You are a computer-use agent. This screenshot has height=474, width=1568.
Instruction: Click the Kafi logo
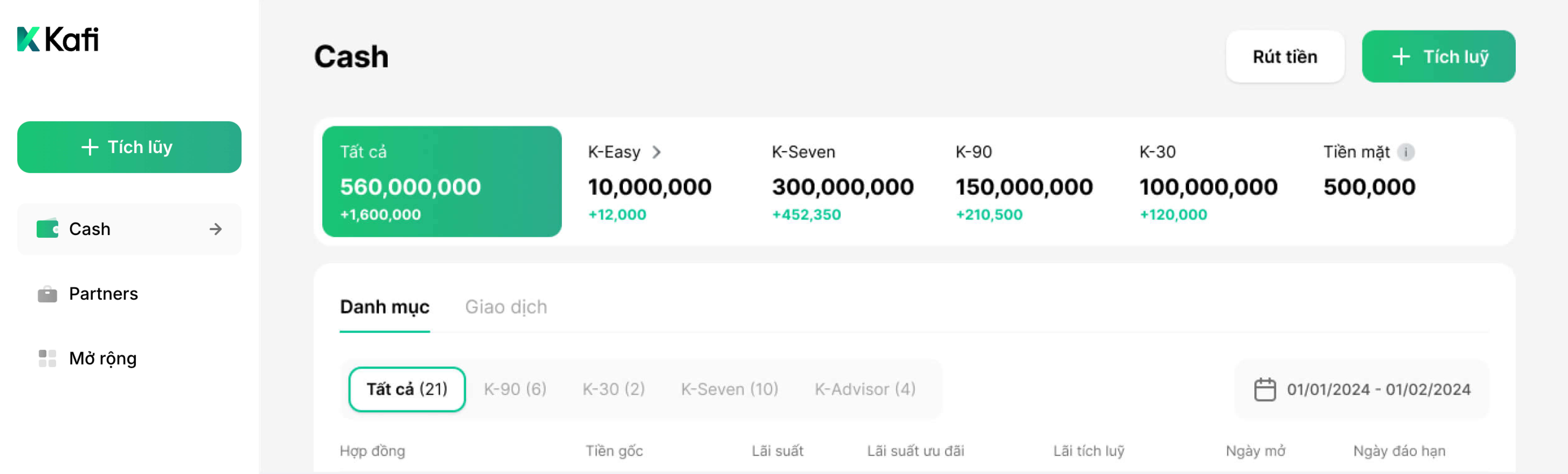pos(58,40)
